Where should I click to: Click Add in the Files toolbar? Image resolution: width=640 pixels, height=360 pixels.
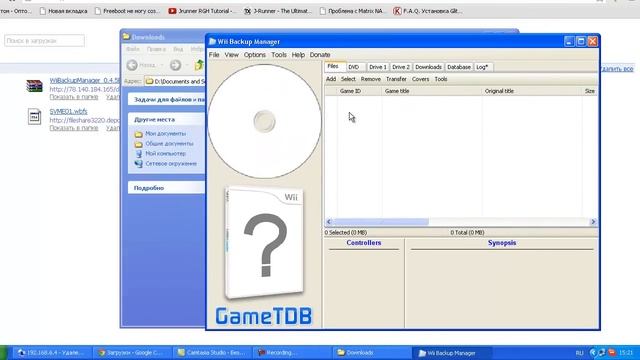pos(331,79)
